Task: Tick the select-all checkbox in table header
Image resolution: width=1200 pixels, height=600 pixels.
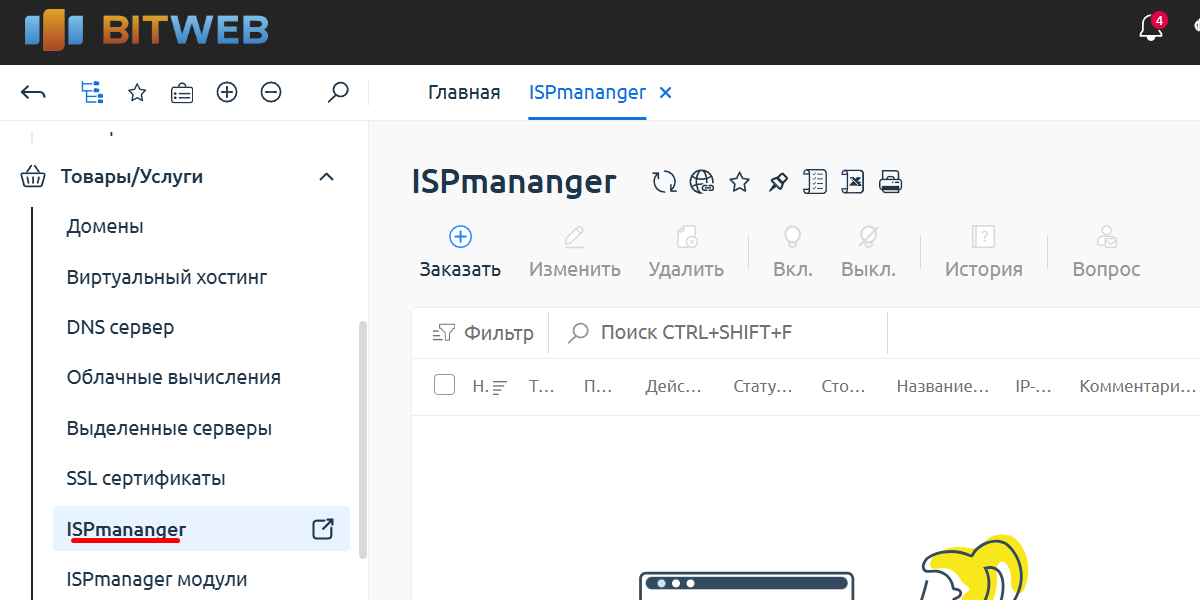Action: 444,385
